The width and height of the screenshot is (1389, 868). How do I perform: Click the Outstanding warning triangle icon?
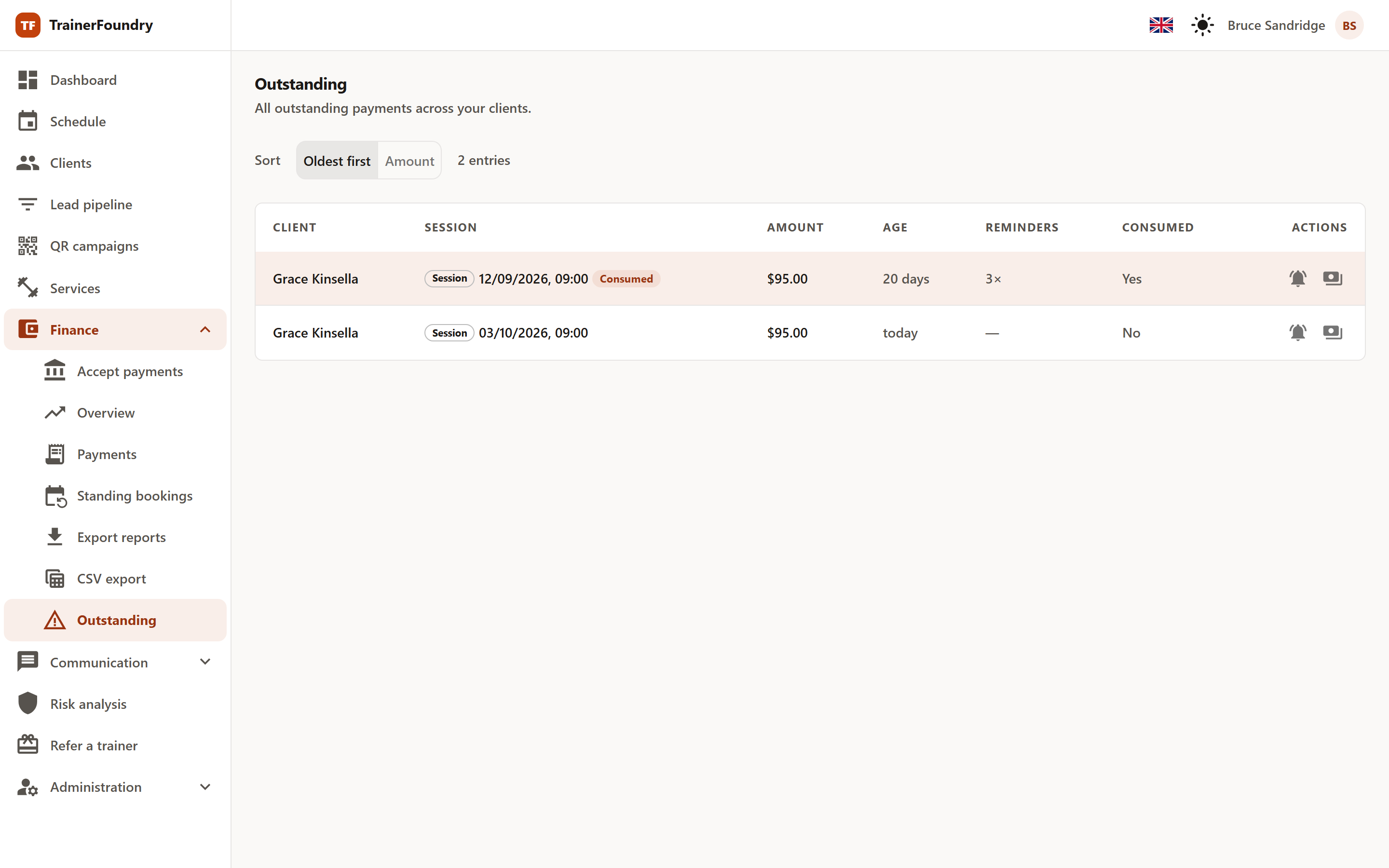(x=54, y=620)
